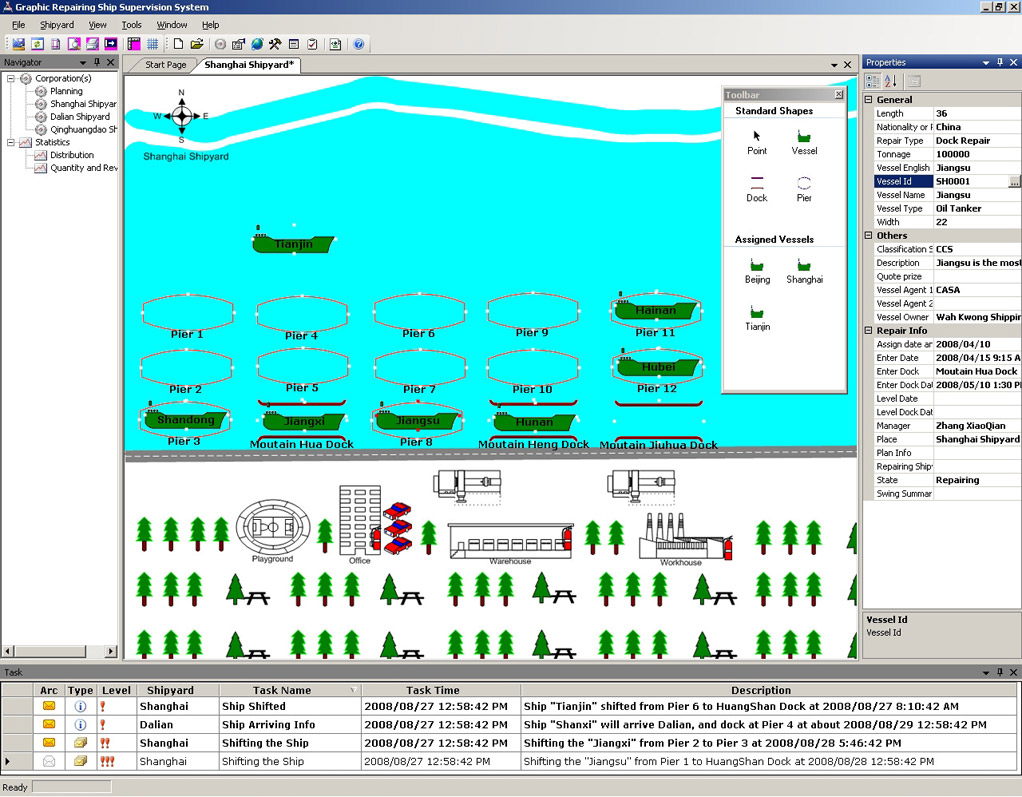Sort tasks by Task Name column header
This screenshot has width=1022, height=797.
290,690
